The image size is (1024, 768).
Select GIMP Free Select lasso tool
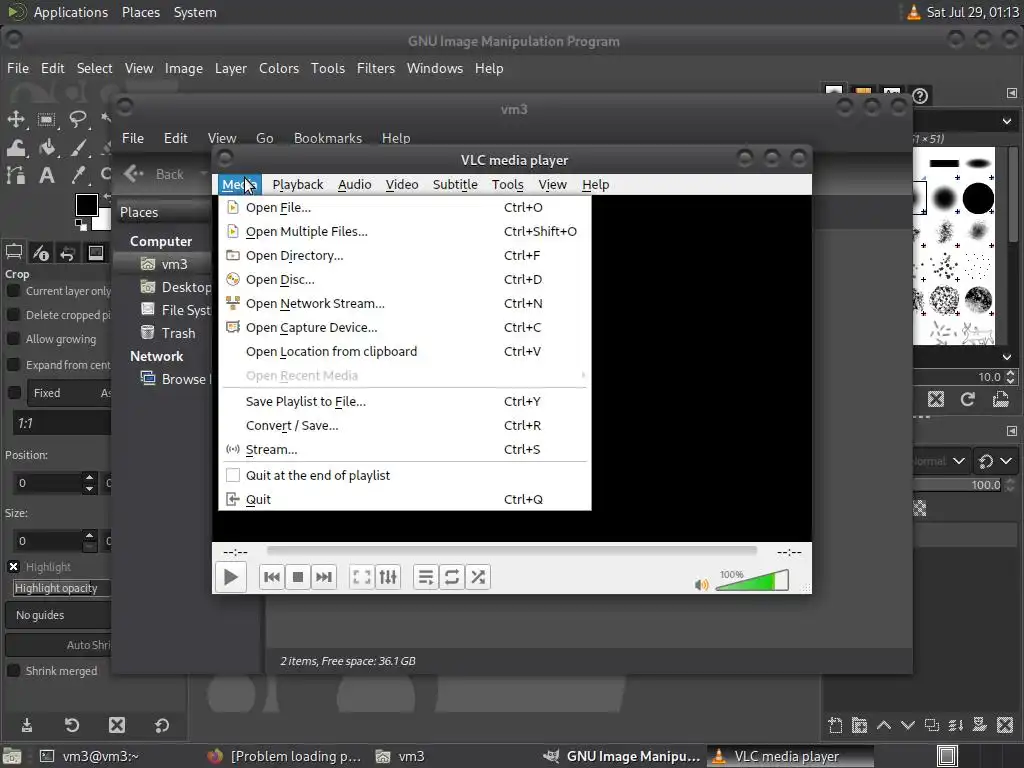click(78, 119)
